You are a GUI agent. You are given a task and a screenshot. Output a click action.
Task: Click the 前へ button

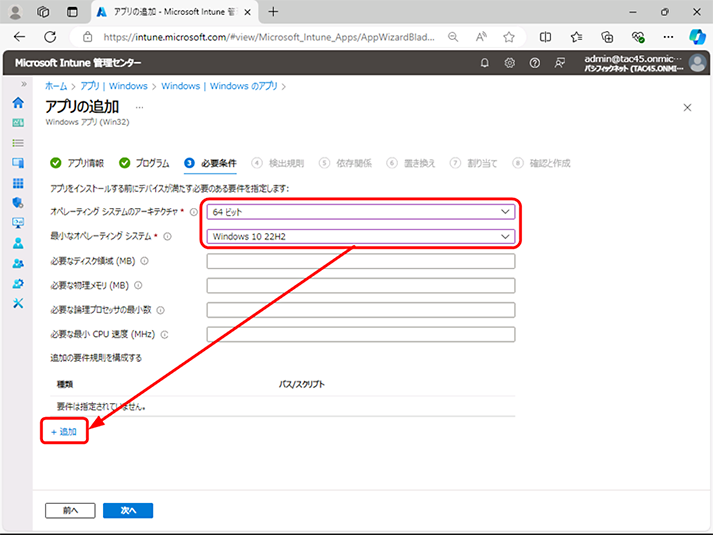coord(70,510)
